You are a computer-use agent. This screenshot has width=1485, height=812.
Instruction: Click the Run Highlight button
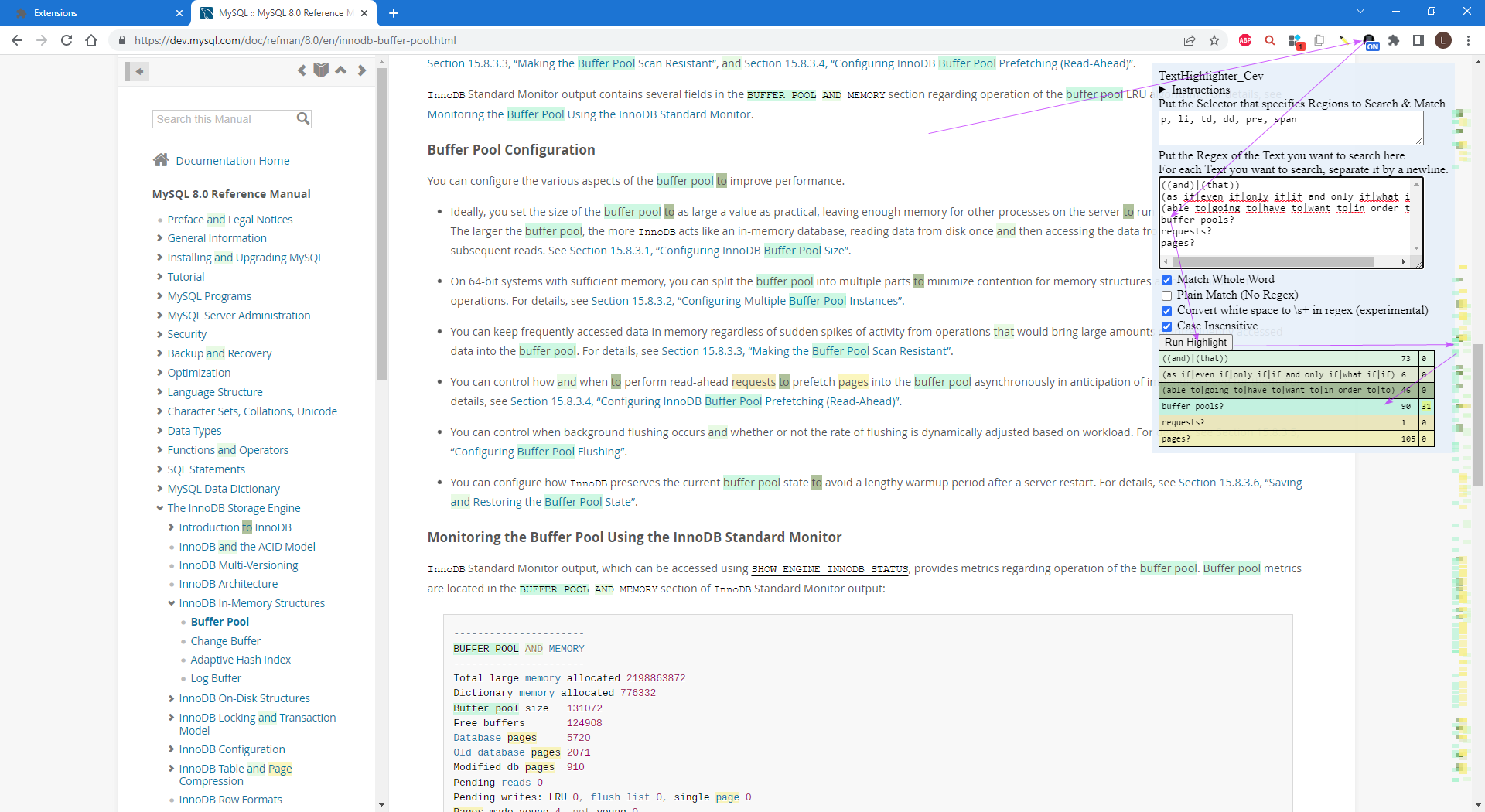click(x=1195, y=342)
